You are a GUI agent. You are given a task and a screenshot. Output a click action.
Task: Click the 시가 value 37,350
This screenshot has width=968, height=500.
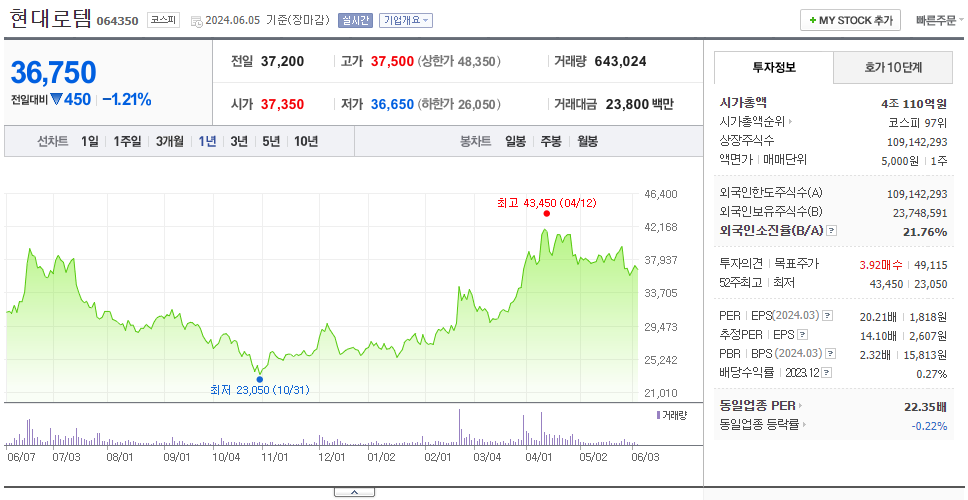tap(282, 104)
